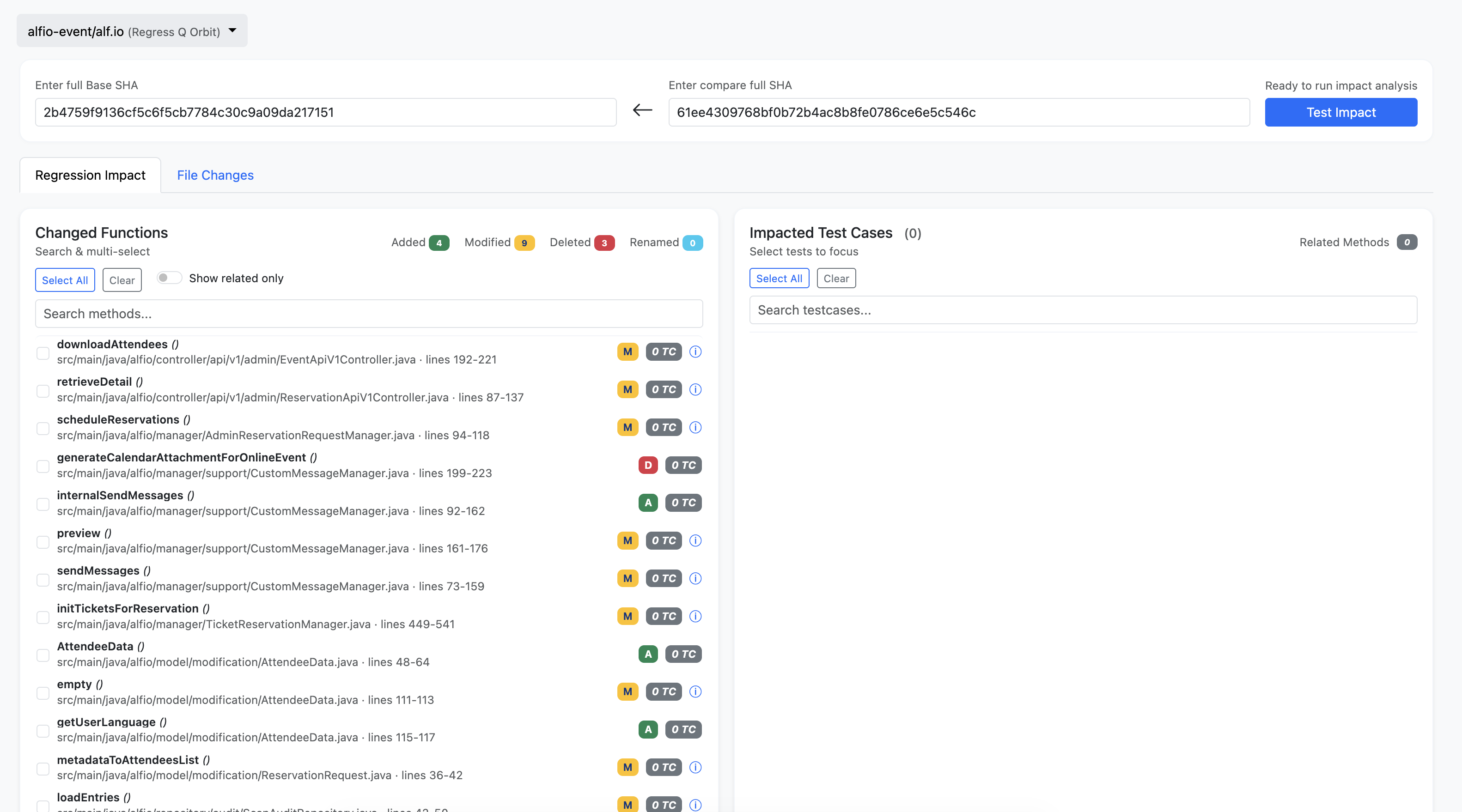Click the D badge on generateCalendarAttachmentForOnlineEvent row
Screen dimensions: 1462x812
(648, 465)
